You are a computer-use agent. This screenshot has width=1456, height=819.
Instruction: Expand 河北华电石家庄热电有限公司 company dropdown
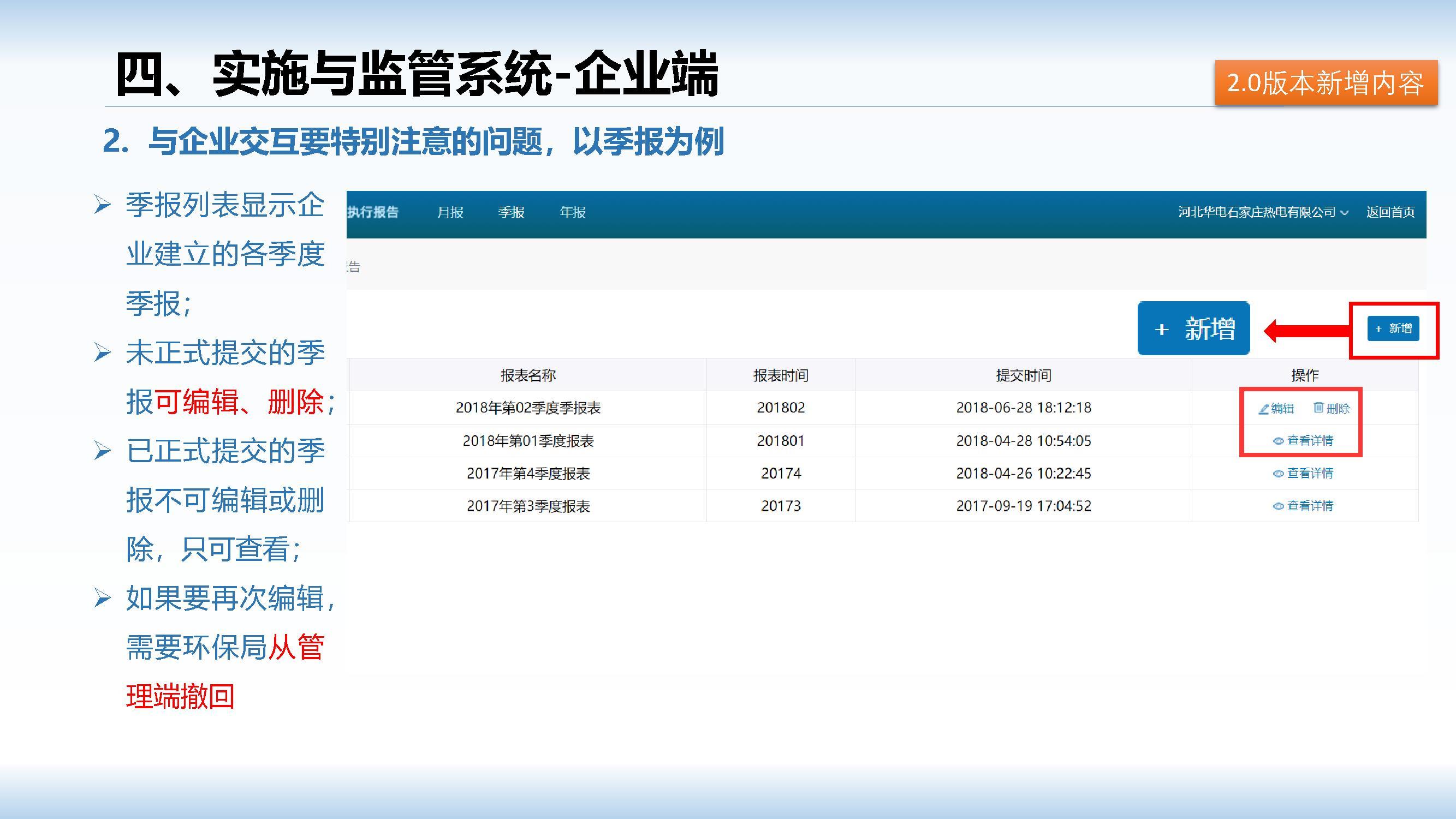point(1263,212)
